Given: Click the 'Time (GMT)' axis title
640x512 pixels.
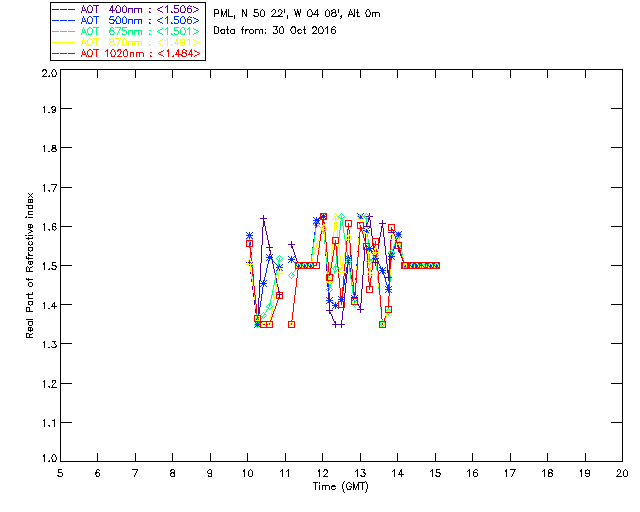Looking at the screenshot, I should click(x=340, y=487).
